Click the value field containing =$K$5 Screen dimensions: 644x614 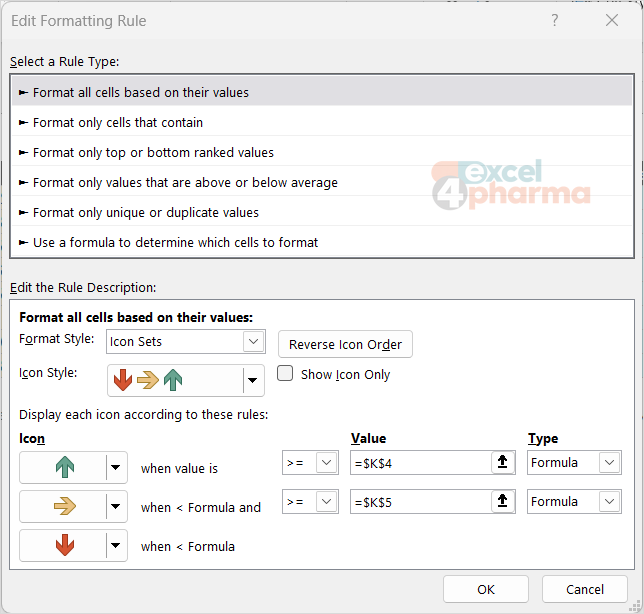tap(421, 502)
